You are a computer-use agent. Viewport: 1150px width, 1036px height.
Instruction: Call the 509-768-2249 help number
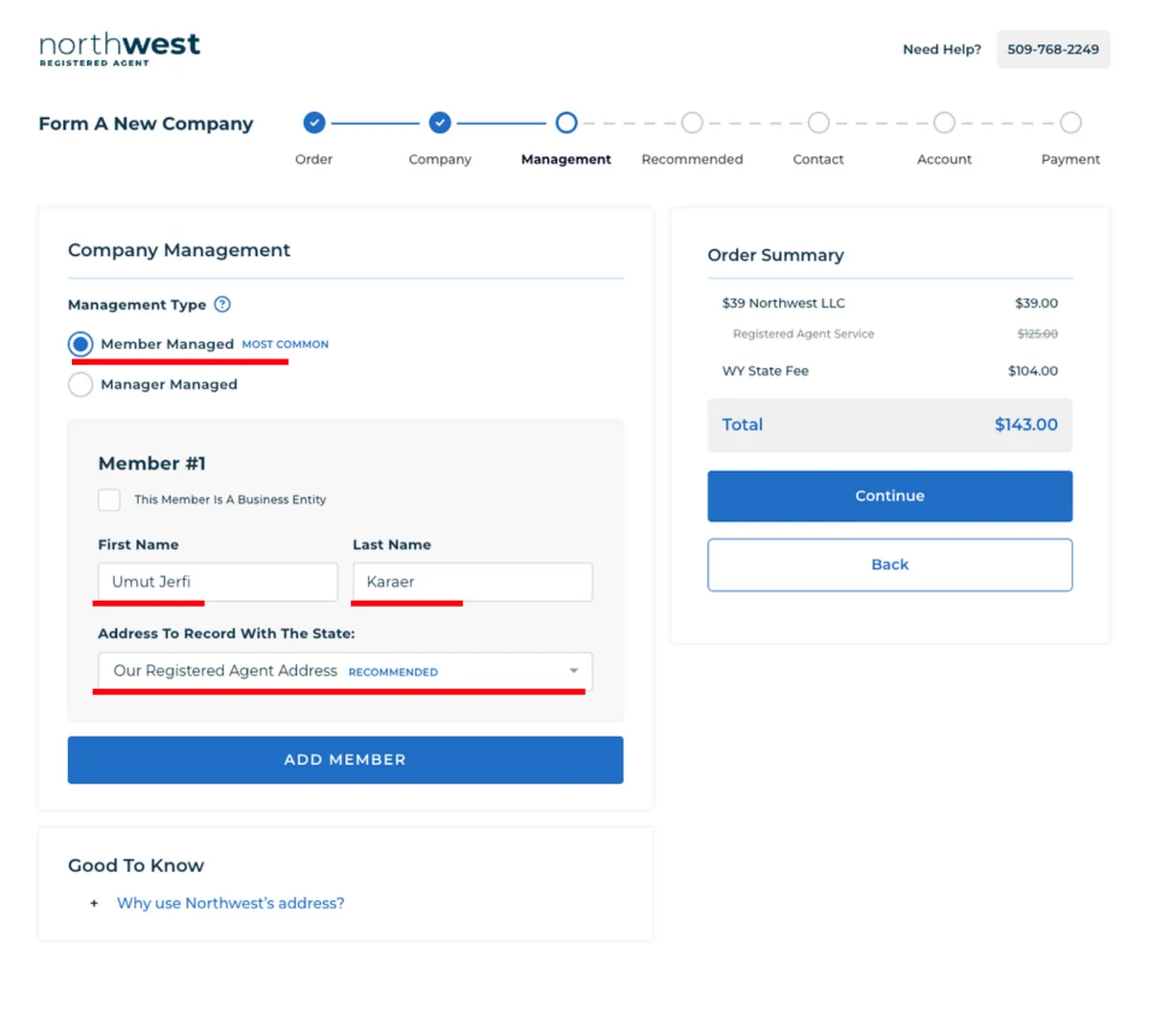coord(1052,49)
